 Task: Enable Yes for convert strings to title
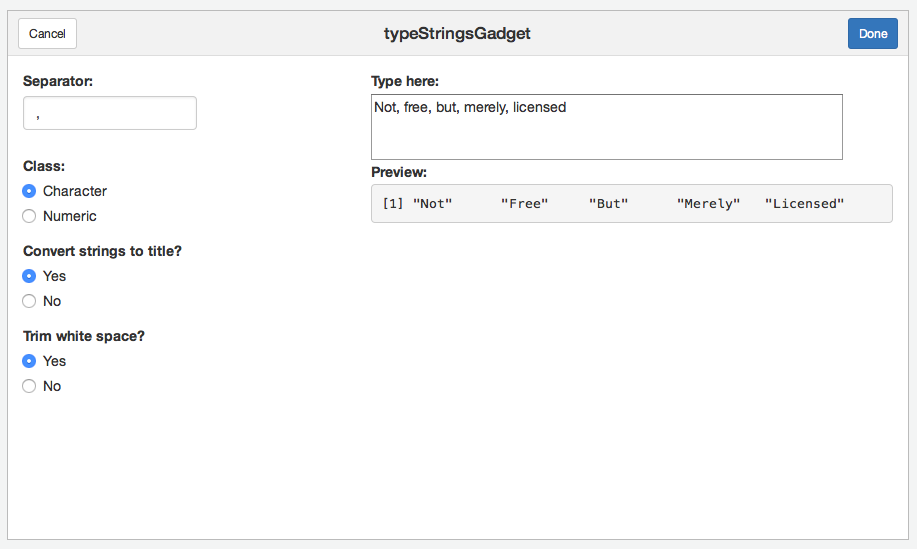click(x=29, y=276)
